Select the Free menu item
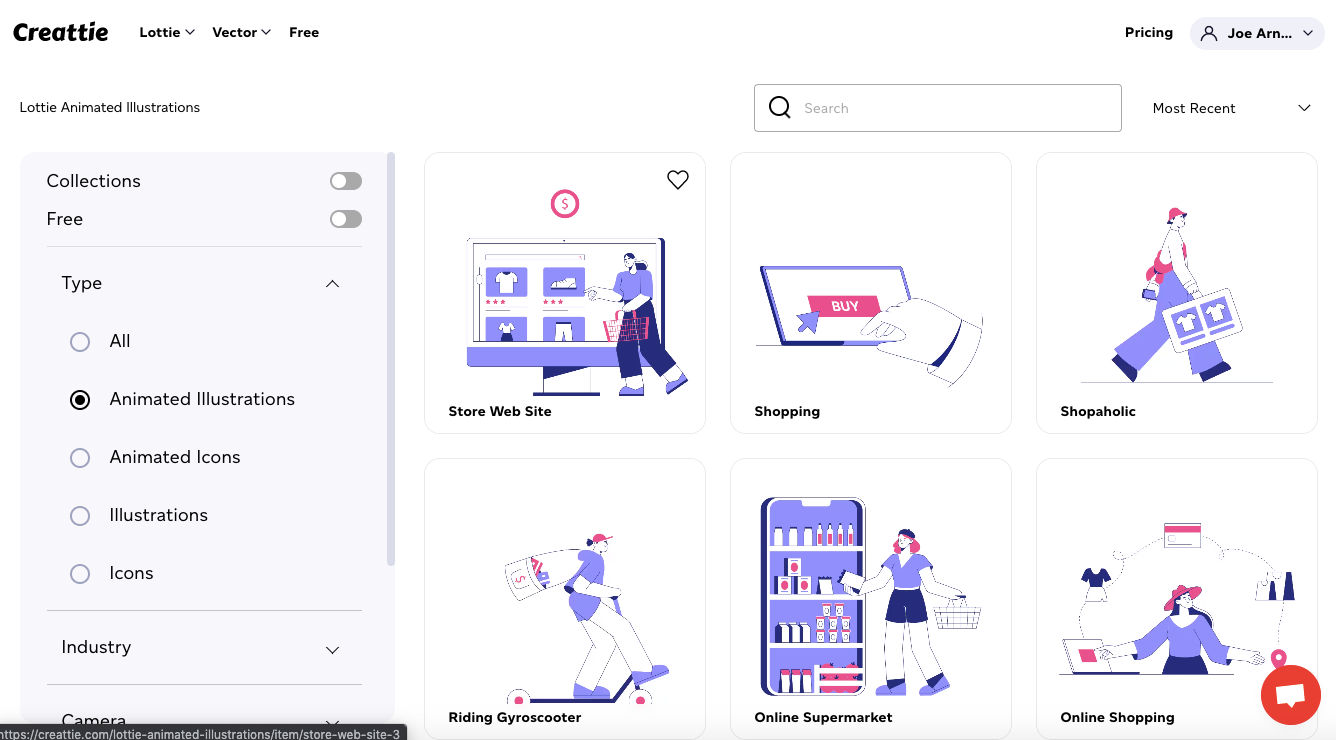The width and height of the screenshot is (1336, 740). pyautogui.click(x=304, y=32)
